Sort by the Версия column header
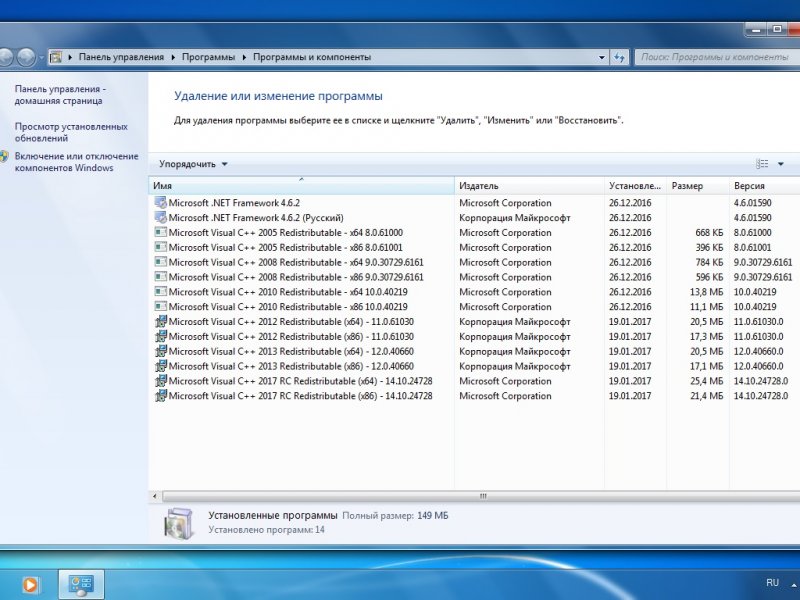 tap(764, 186)
